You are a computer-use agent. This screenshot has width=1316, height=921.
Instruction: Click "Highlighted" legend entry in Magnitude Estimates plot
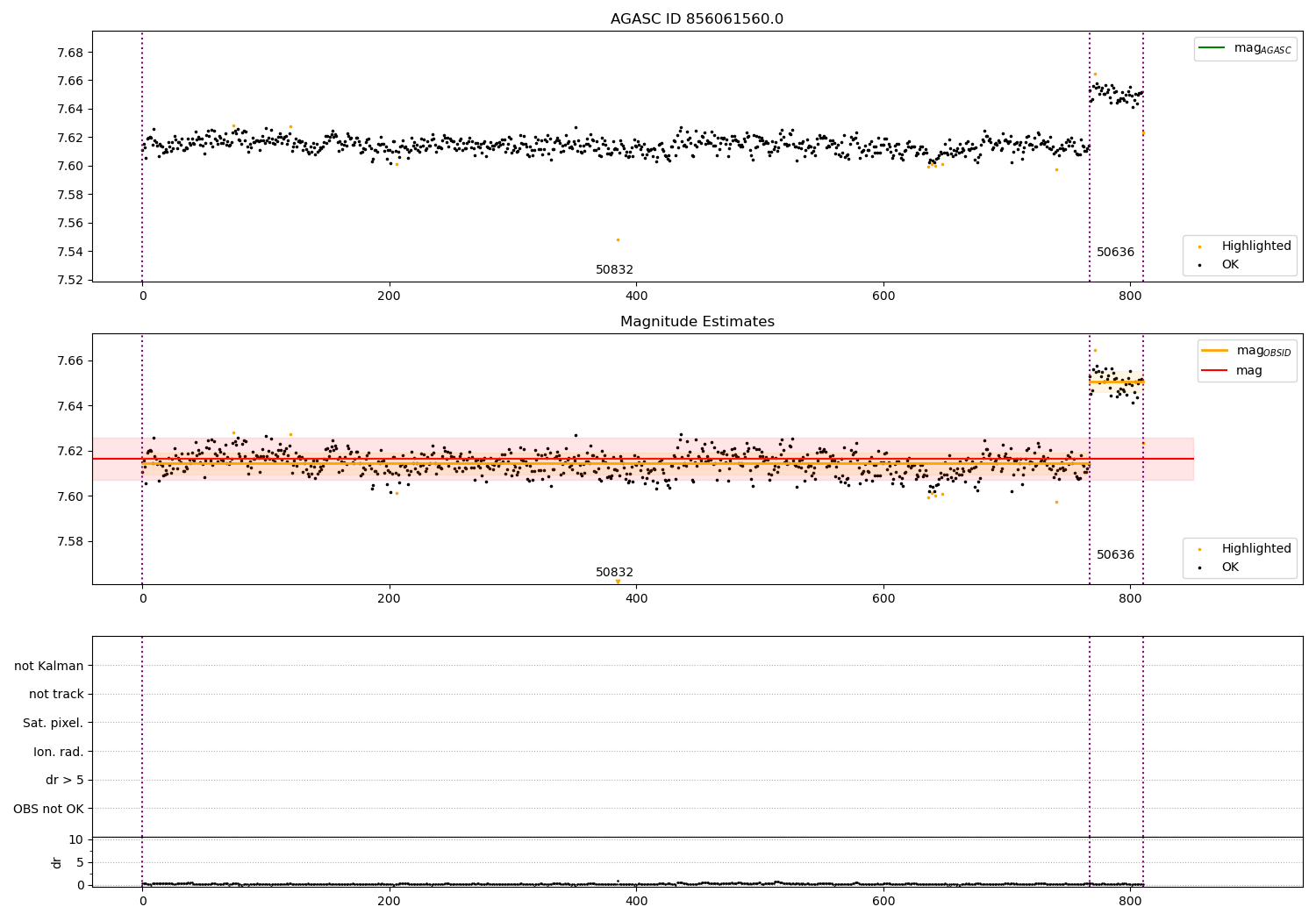pos(1245,548)
